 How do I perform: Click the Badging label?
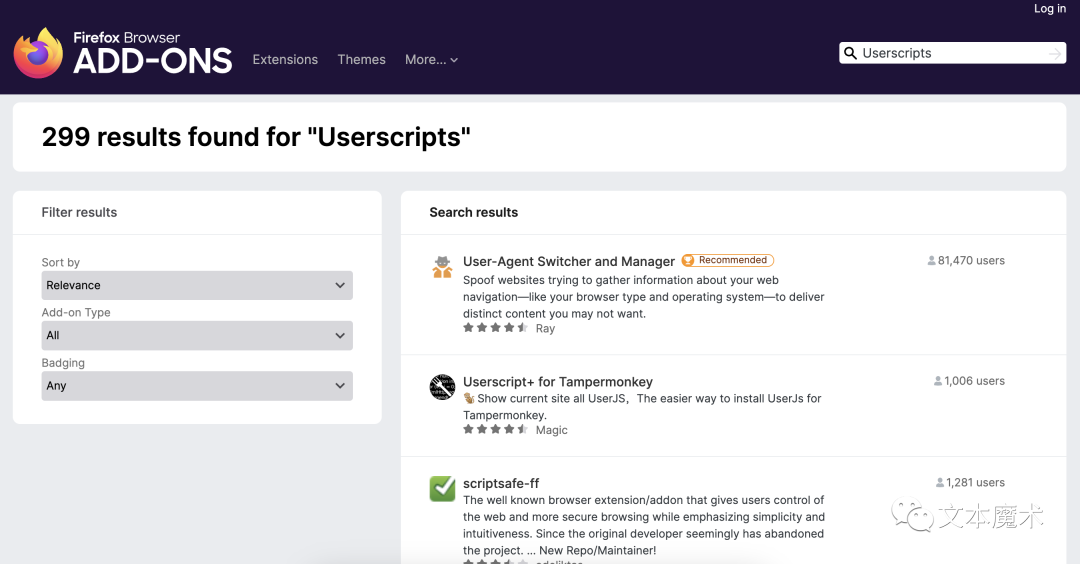coord(63,363)
